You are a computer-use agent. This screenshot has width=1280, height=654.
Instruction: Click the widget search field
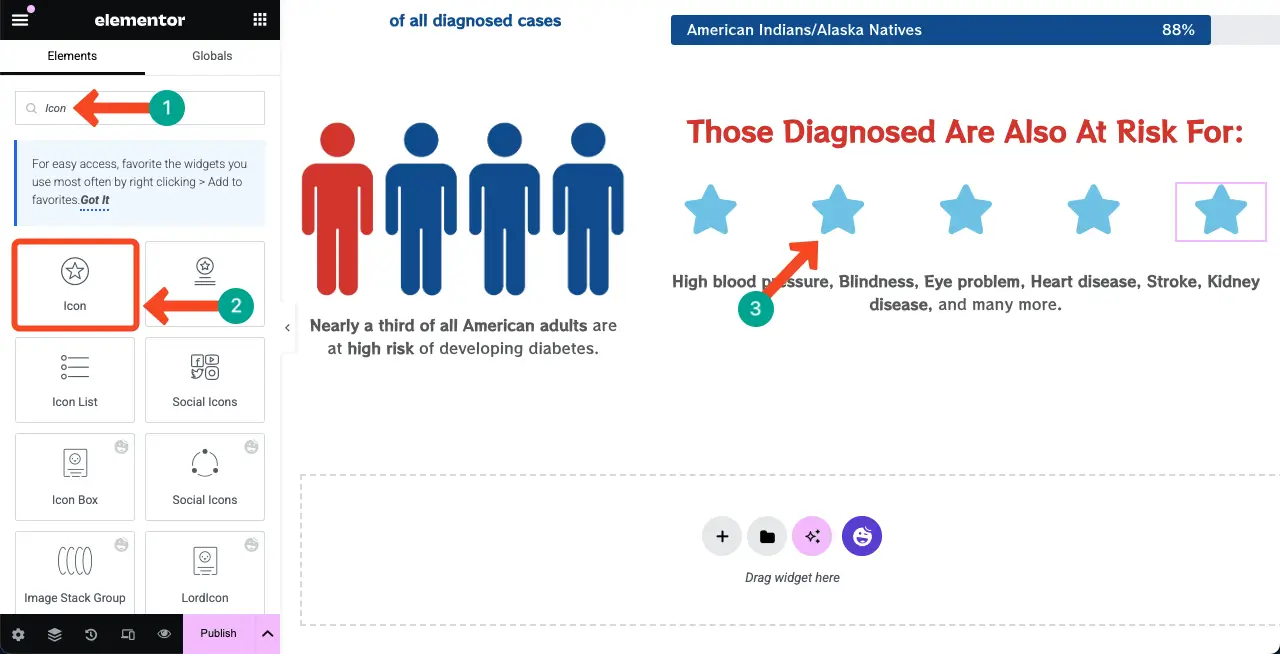coord(140,108)
